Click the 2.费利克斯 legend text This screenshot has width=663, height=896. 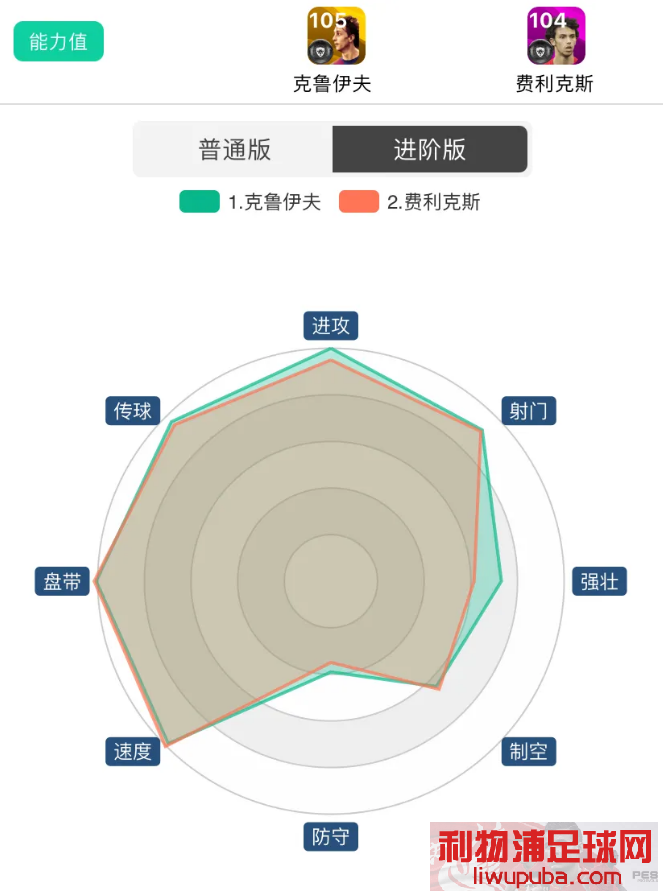pyautogui.click(x=434, y=202)
